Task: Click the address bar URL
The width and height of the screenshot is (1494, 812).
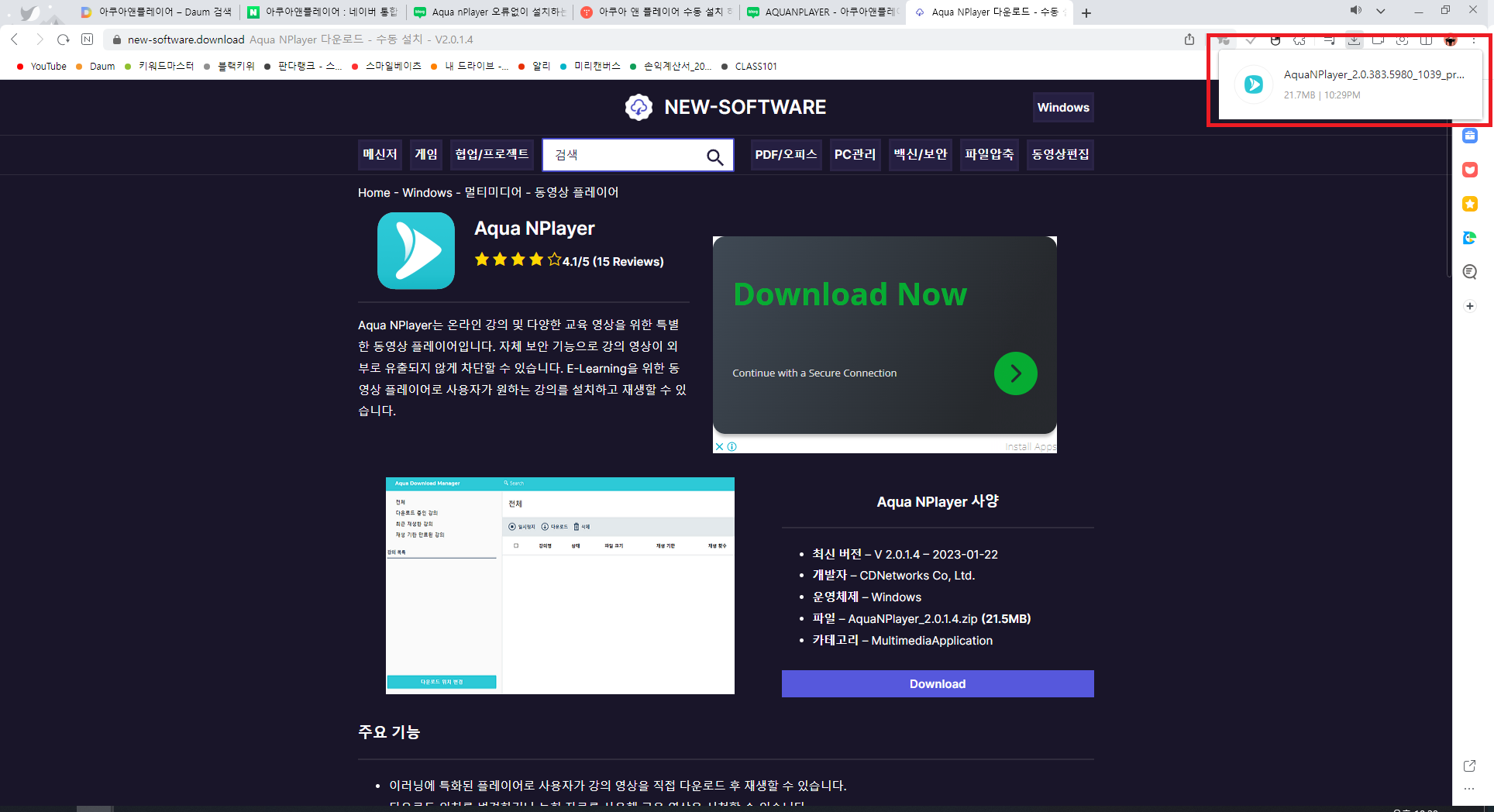Action: pyautogui.click(x=186, y=40)
